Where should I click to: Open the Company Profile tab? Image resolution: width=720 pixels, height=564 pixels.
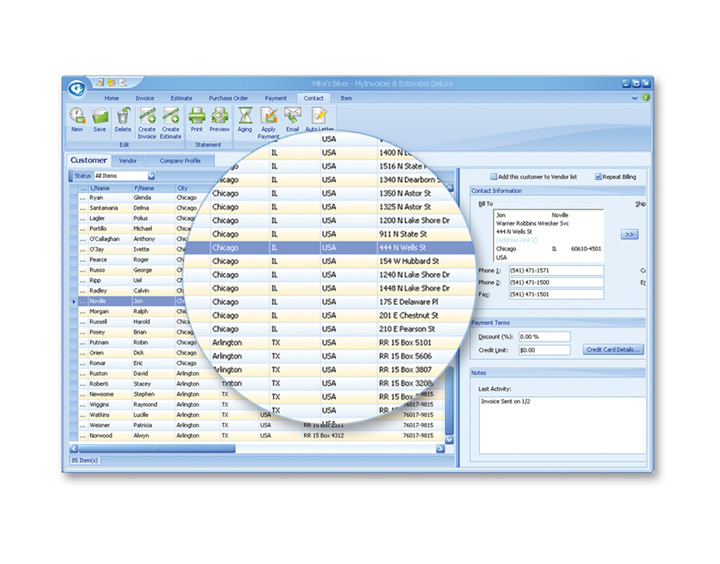pos(180,160)
